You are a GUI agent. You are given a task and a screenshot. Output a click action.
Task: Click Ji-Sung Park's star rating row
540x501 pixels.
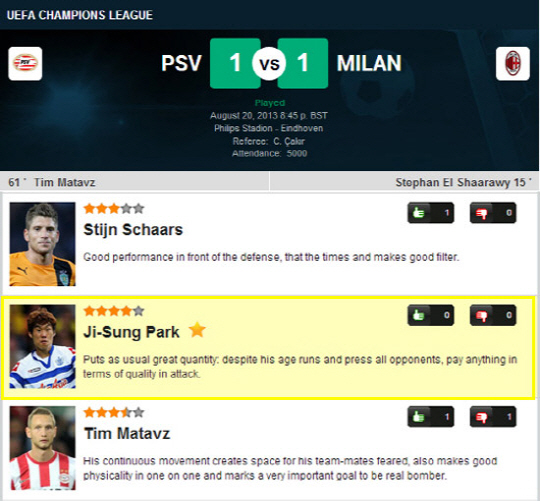[114, 311]
